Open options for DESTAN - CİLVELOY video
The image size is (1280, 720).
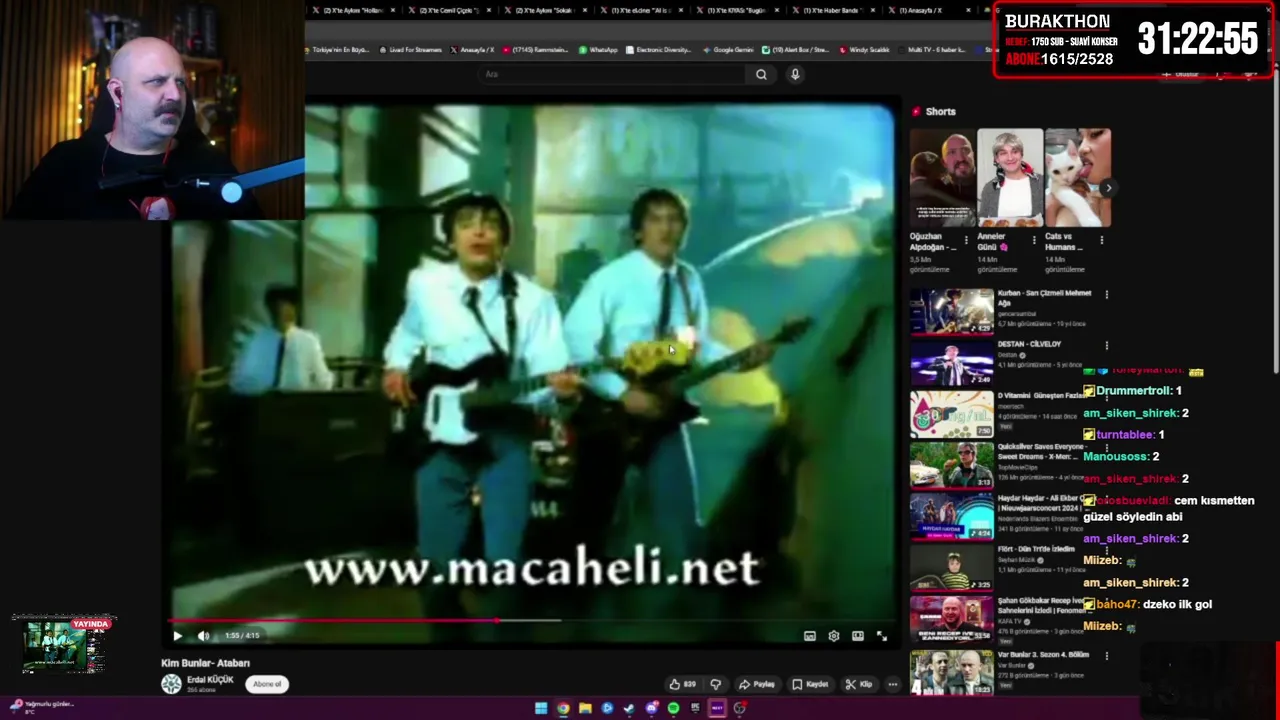pos(1106,345)
